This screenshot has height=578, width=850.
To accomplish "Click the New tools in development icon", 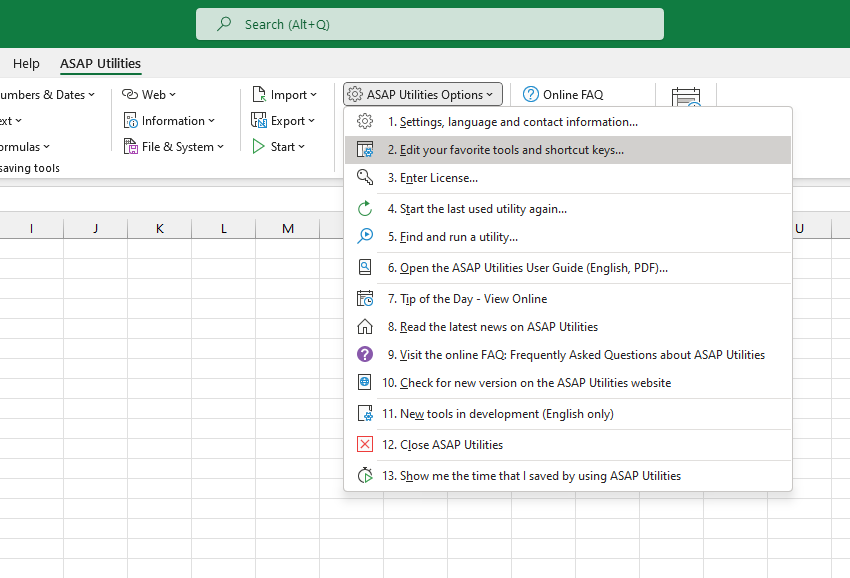I will point(365,413).
